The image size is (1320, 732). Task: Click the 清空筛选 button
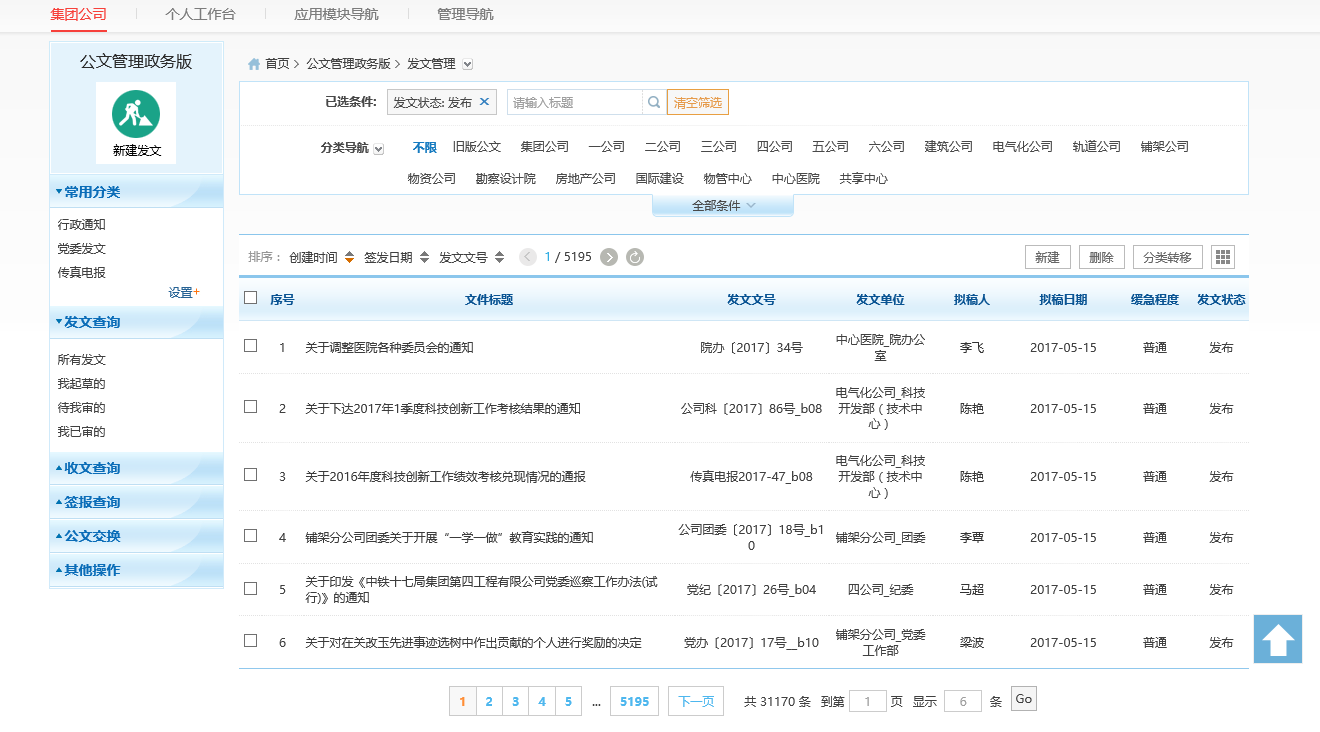click(698, 102)
